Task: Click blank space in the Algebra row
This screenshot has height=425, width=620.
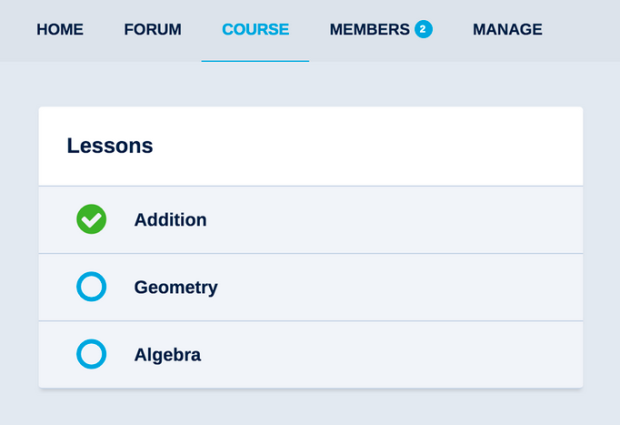Action: (x=400, y=355)
